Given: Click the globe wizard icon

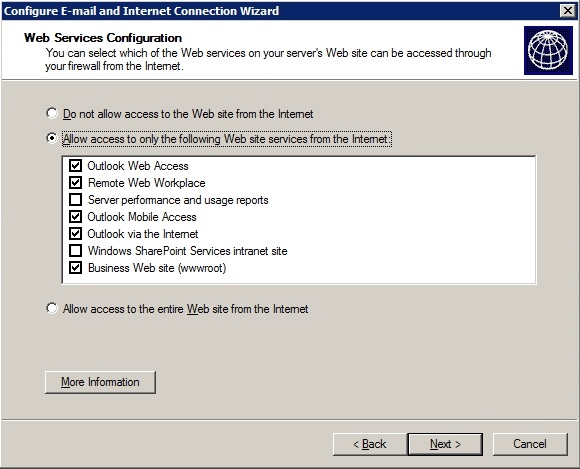Looking at the screenshot, I should [548, 50].
